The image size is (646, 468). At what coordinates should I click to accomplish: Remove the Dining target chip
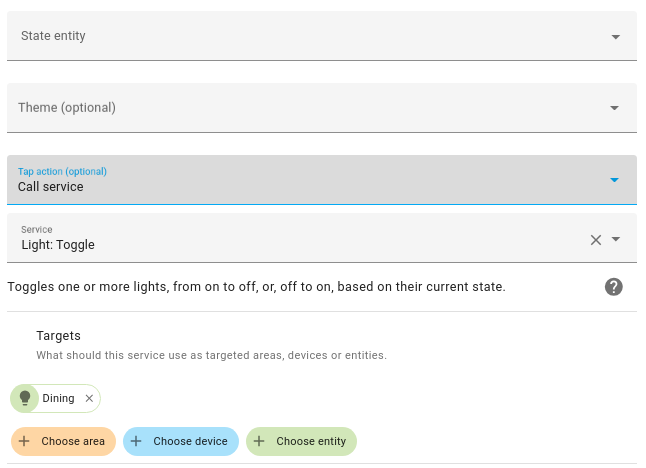[x=89, y=398]
